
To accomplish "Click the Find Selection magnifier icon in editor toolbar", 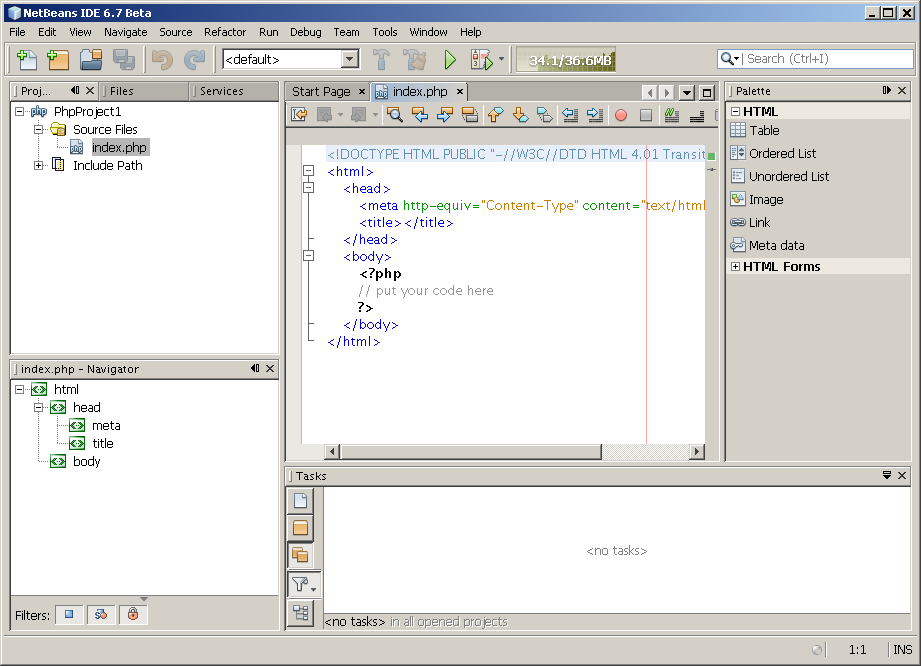I will point(395,115).
